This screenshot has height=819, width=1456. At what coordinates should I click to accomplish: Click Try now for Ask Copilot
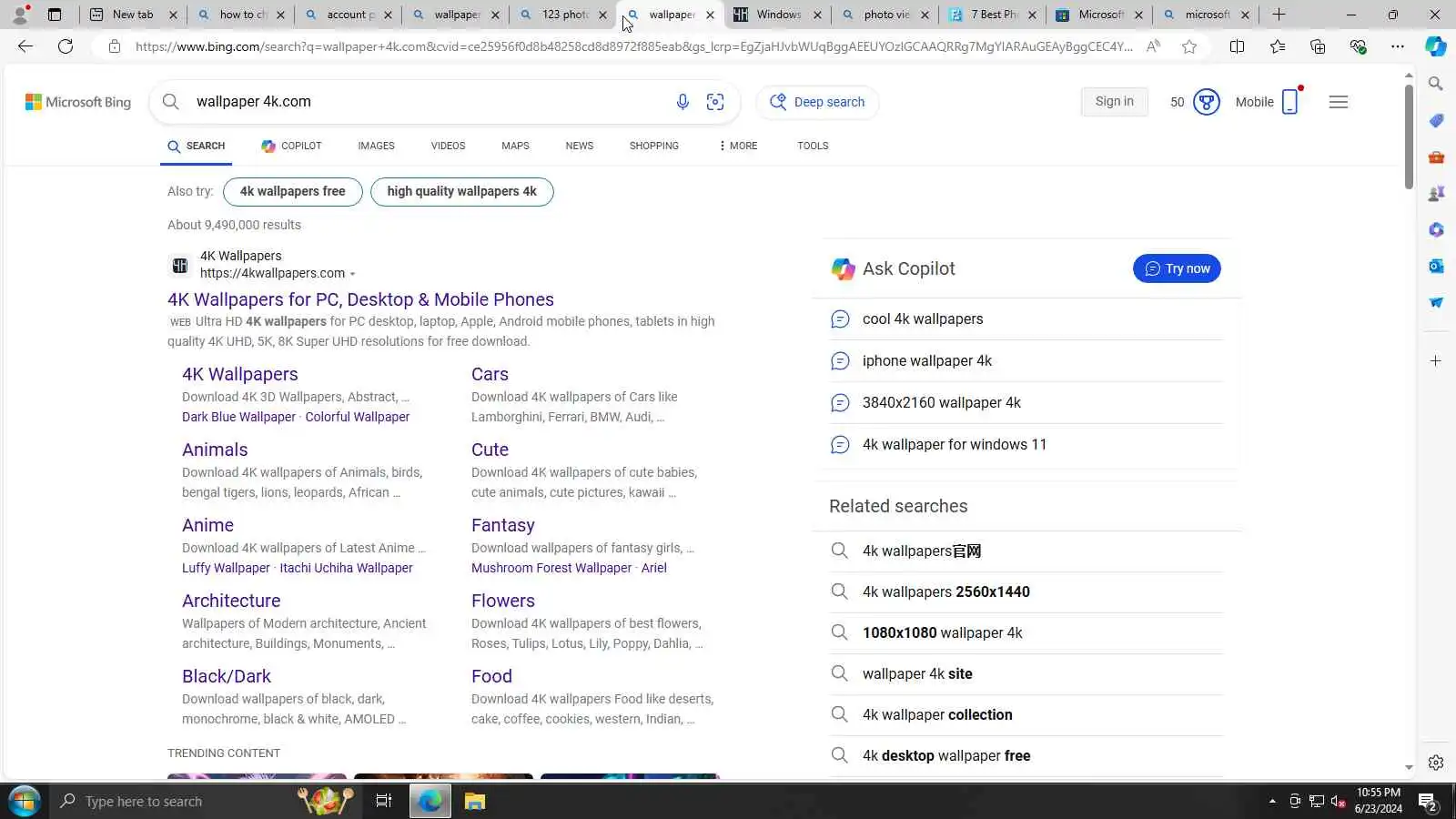click(1177, 268)
